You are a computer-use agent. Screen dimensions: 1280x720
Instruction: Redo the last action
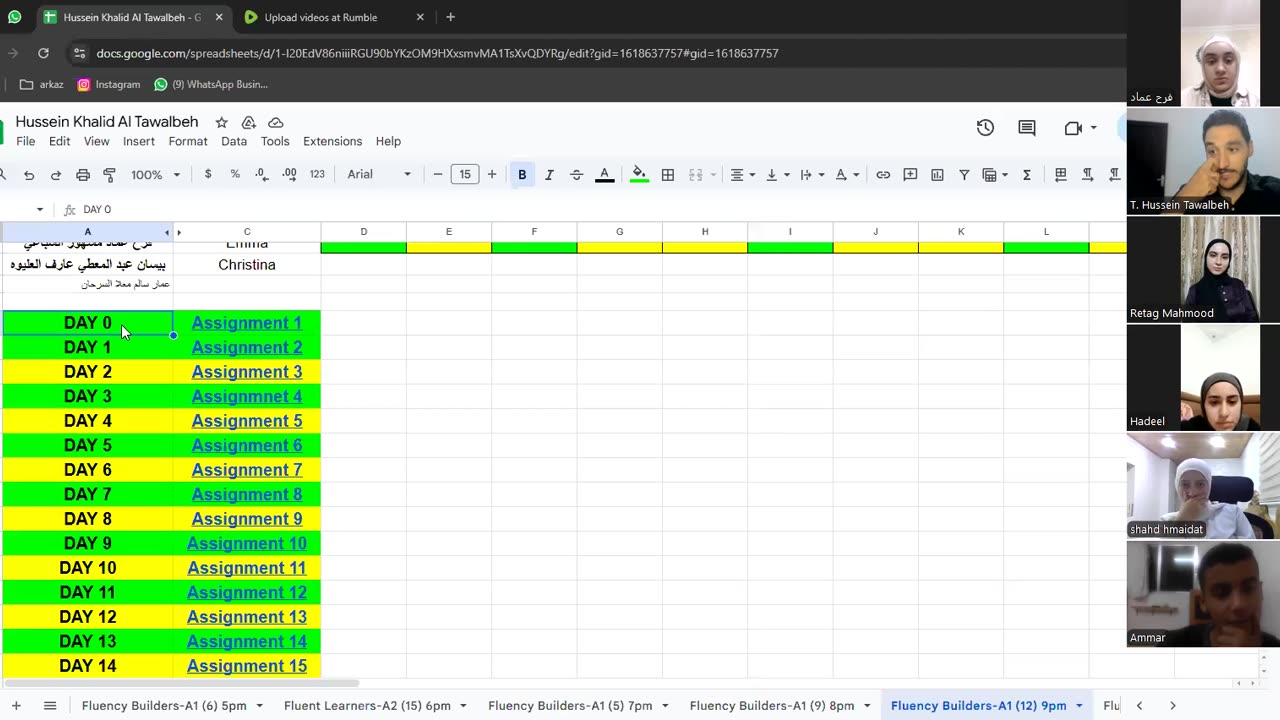(x=56, y=175)
